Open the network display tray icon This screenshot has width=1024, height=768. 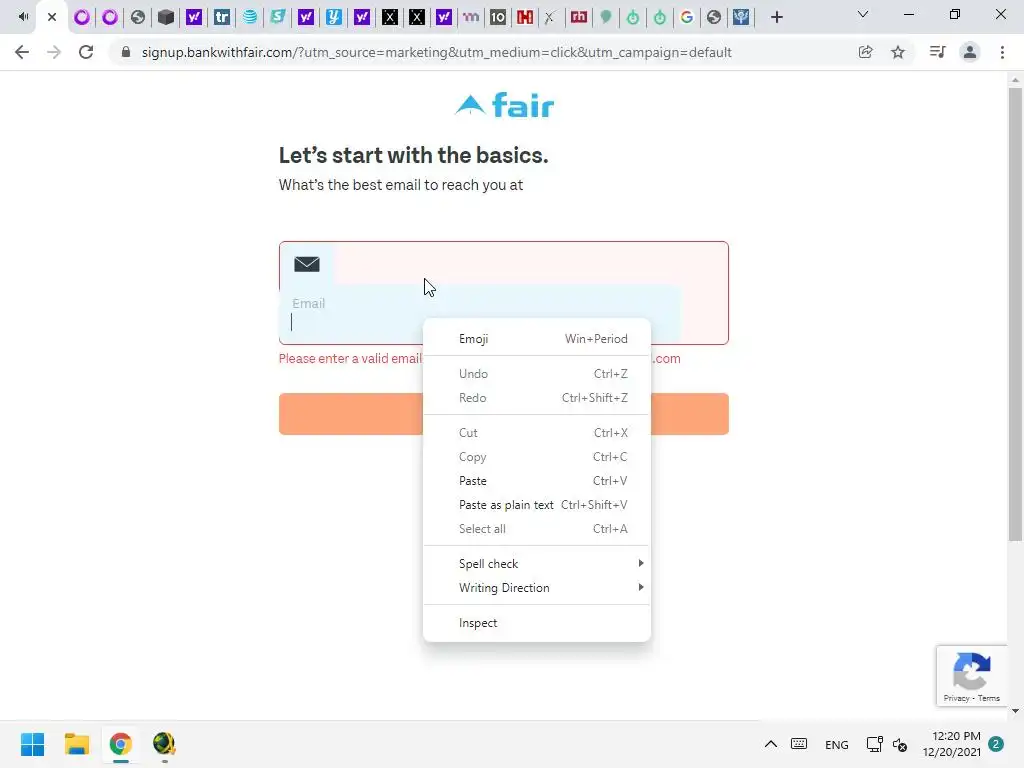[x=874, y=744]
